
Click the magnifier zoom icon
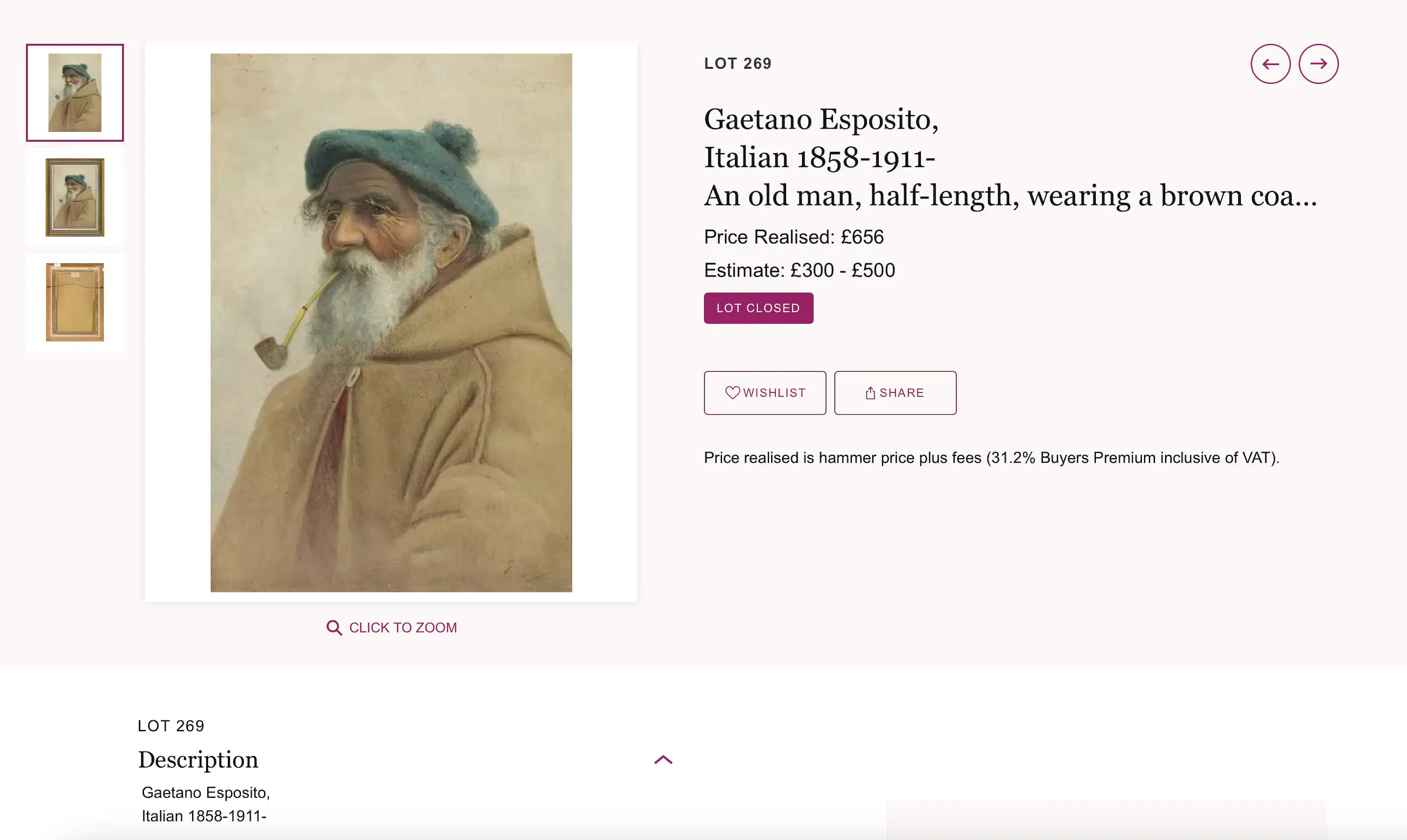(334, 628)
